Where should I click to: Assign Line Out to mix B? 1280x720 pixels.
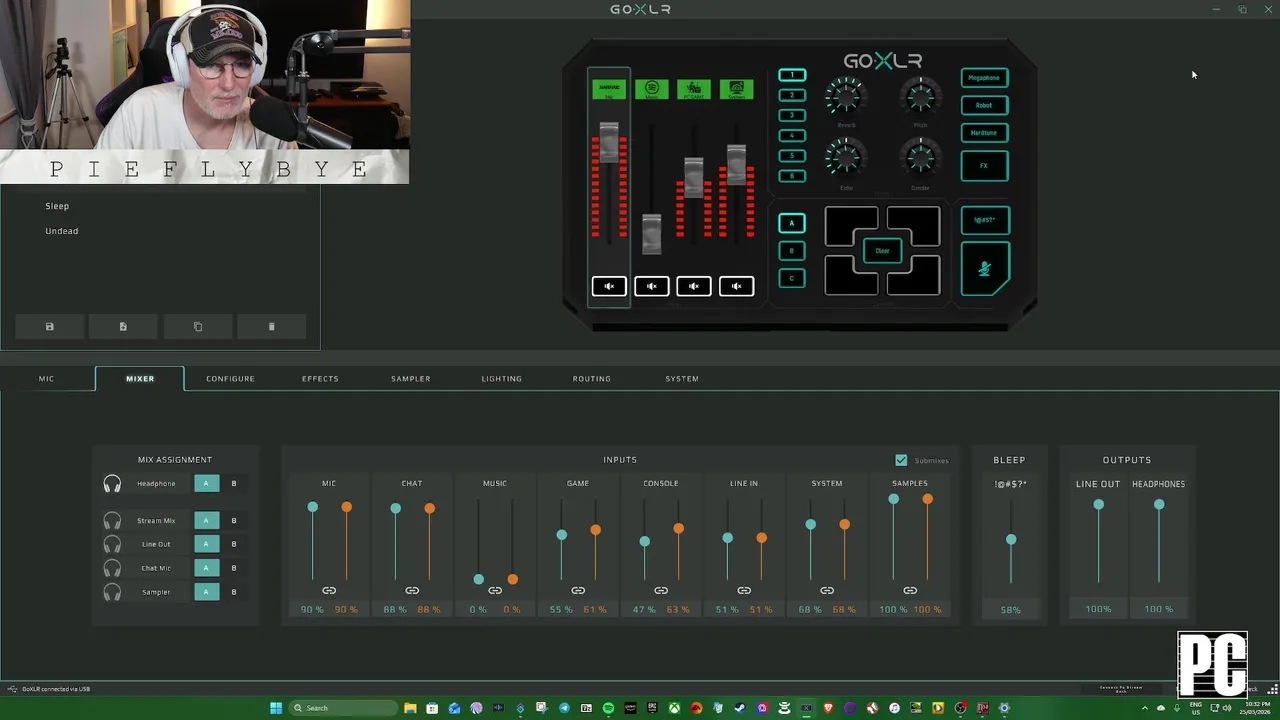234,544
